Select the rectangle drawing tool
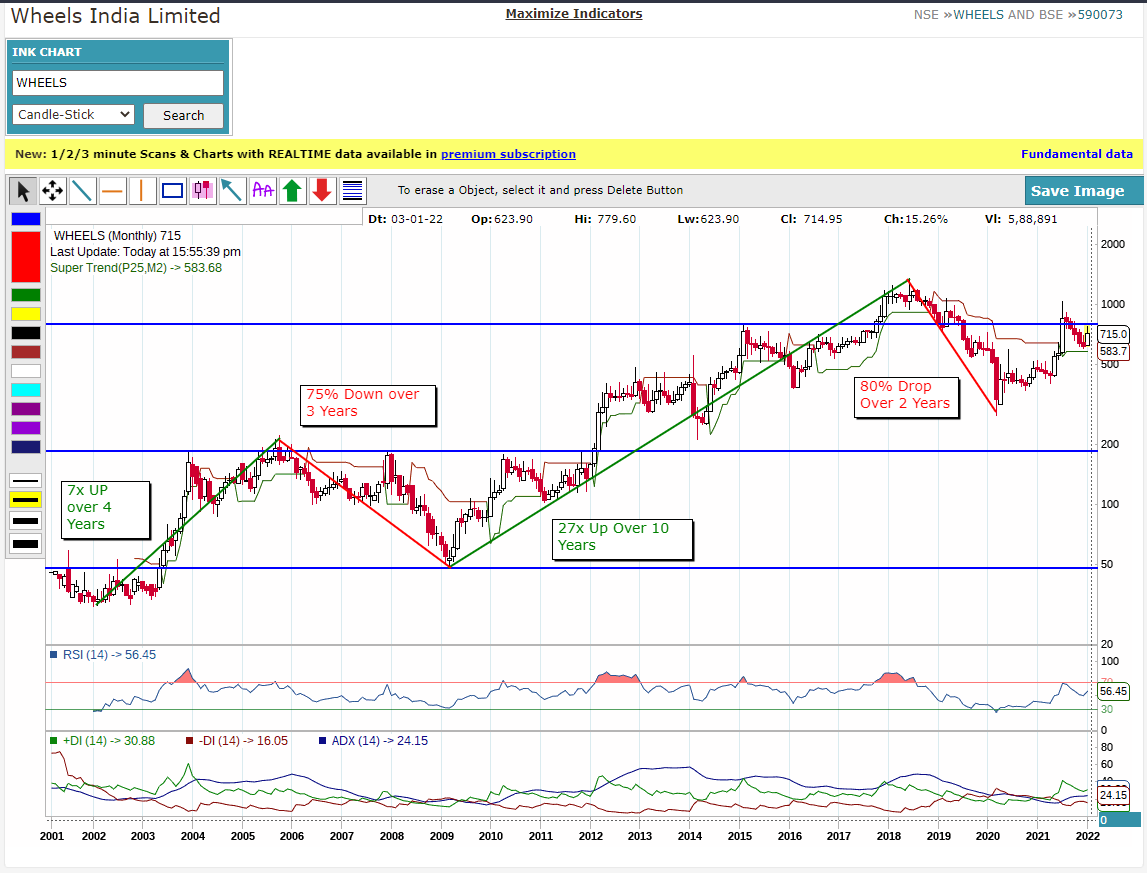Screen dimensions: 1147x873 [172, 191]
